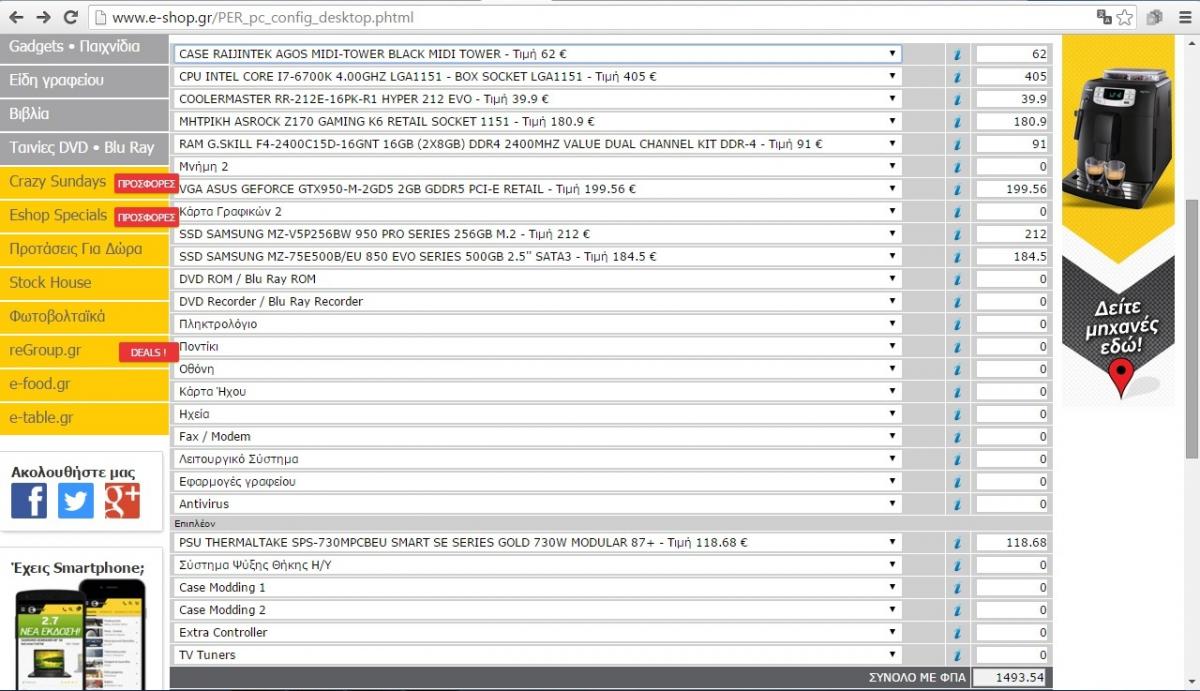
Task: Open the Google Plus follow icon
Action: pyautogui.click(x=122, y=500)
